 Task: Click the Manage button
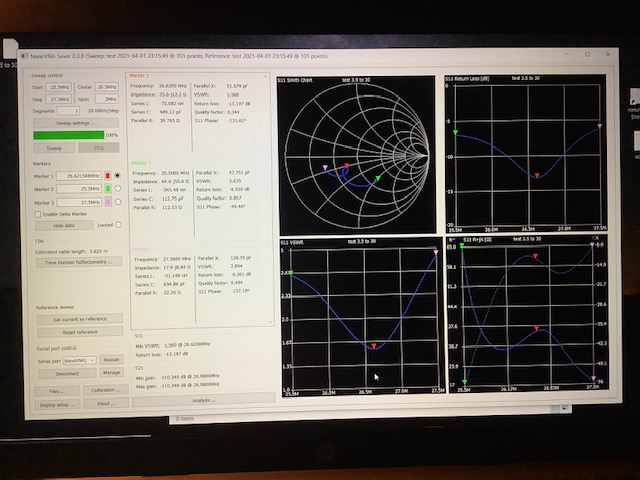pos(111,373)
